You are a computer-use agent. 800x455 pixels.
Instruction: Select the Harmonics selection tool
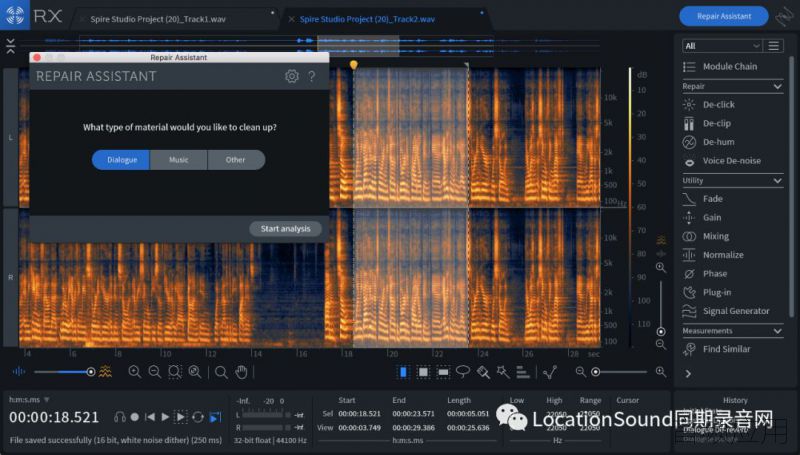coord(523,372)
